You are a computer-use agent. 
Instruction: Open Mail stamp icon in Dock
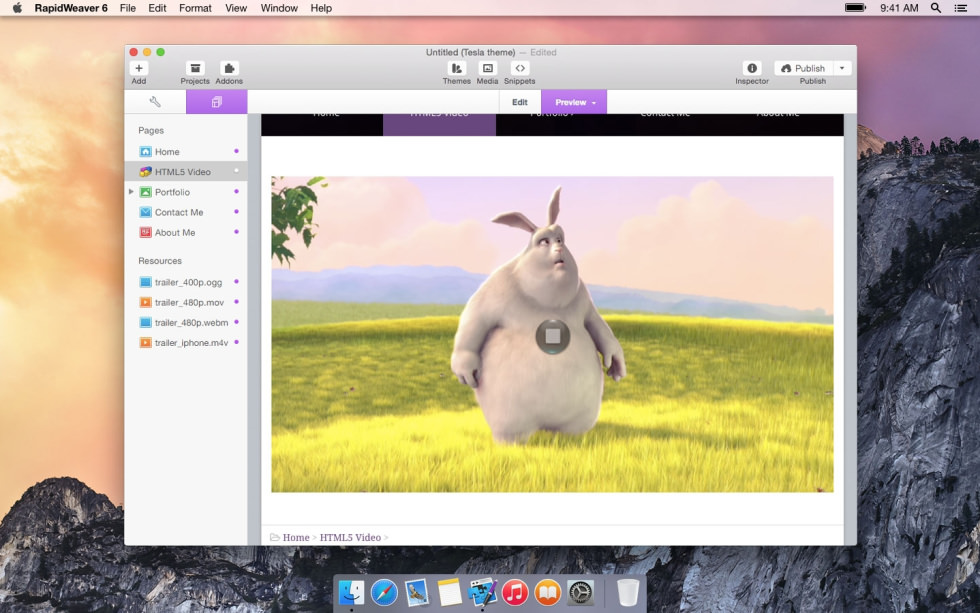click(416, 592)
